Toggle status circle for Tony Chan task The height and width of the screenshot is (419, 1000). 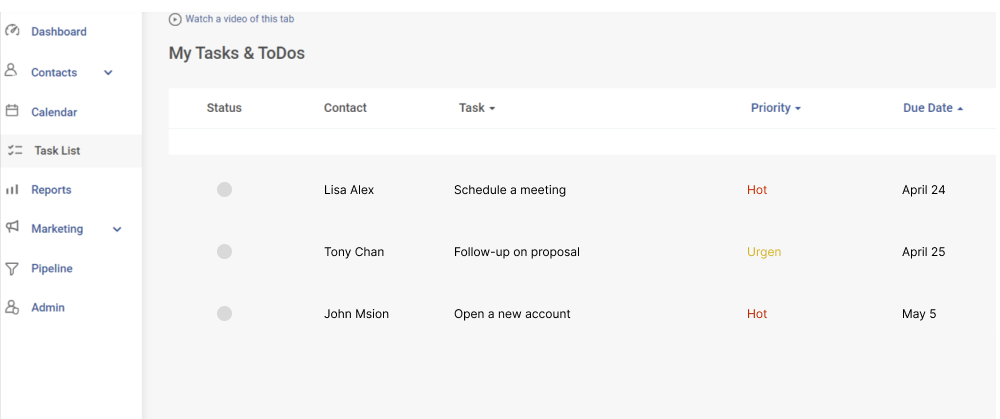[224, 251]
